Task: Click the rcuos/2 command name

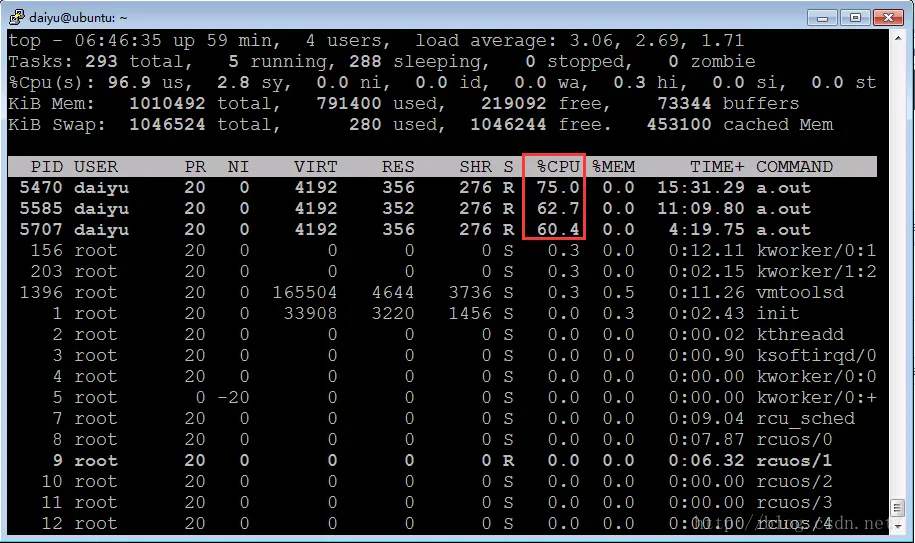Action: pos(794,482)
